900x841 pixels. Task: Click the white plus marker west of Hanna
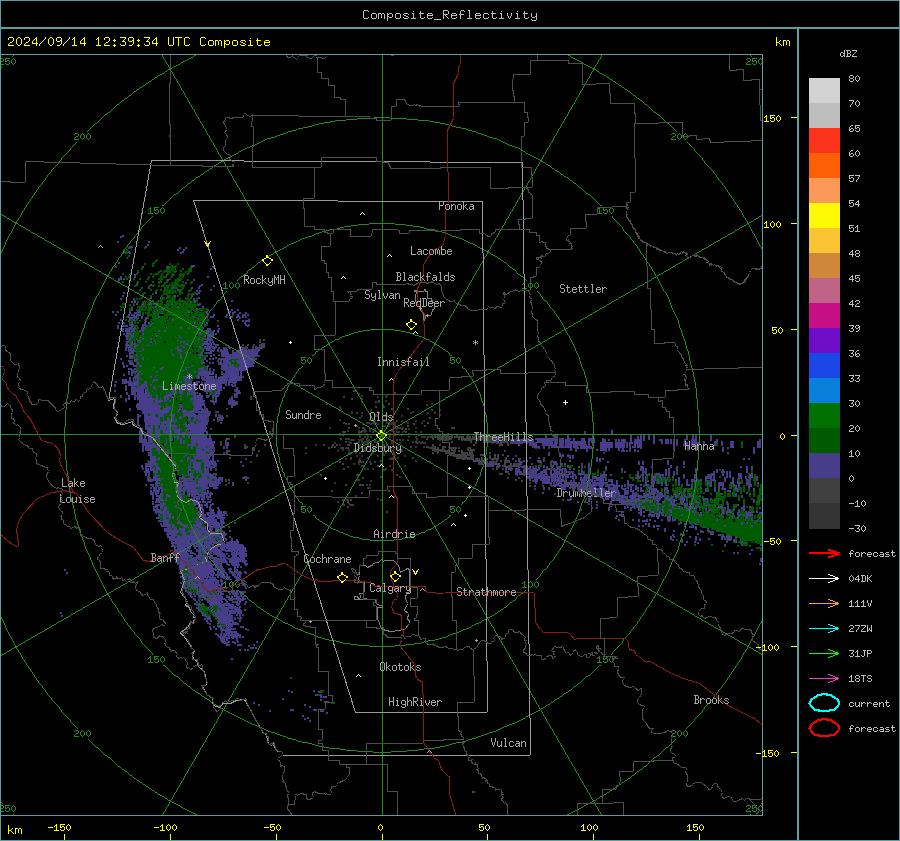click(x=565, y=402)
